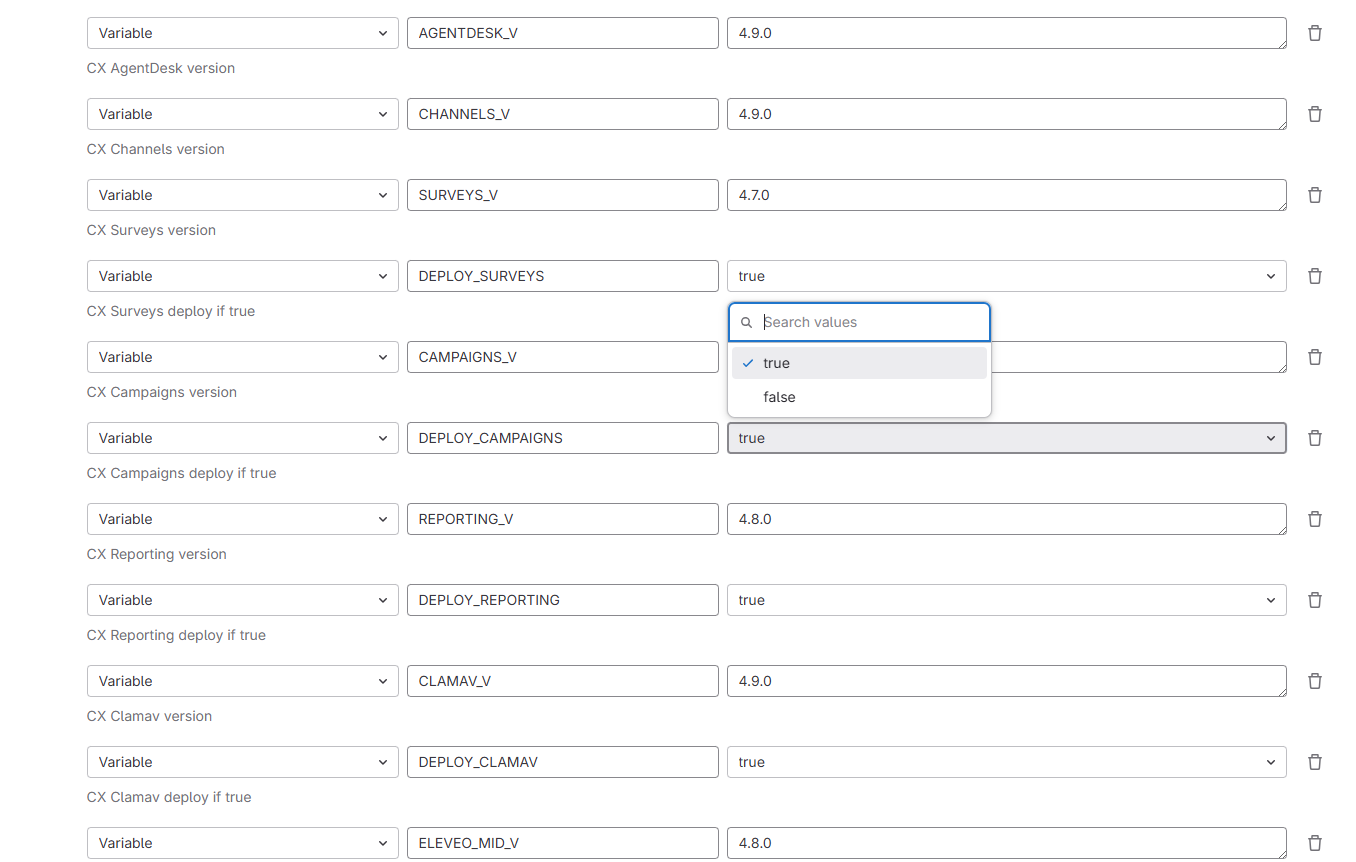Expand the DEPLOY_REPORTING value dropdown
Image resolution: width=1356 pixels, height=862 pixels.
click(1006, 600)
